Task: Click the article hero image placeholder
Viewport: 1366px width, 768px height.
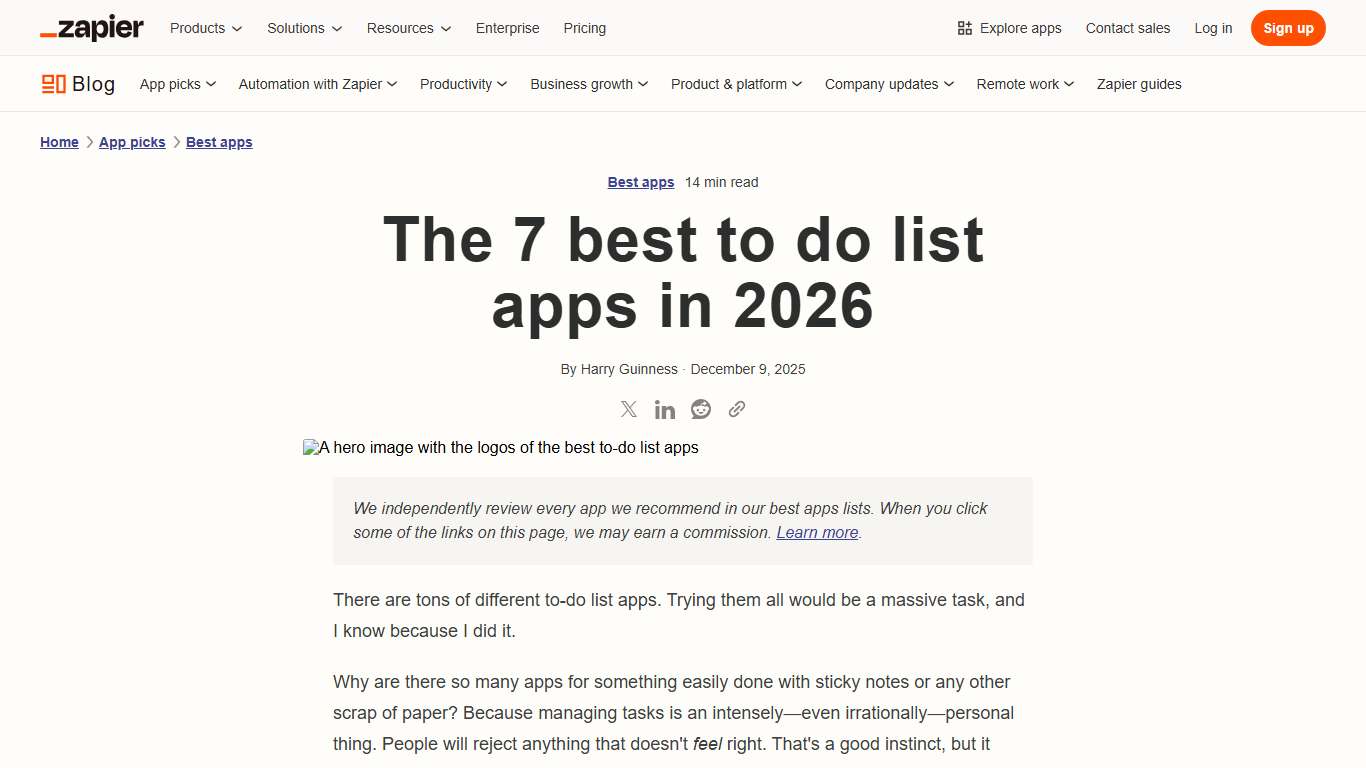Action: [x=500, y=447]
